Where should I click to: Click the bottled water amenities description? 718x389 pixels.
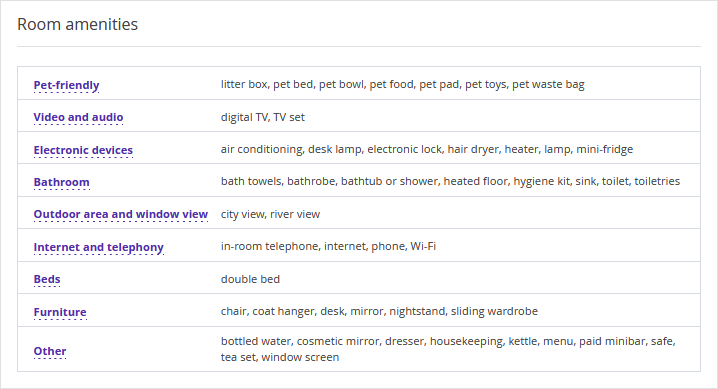(448, 349)
